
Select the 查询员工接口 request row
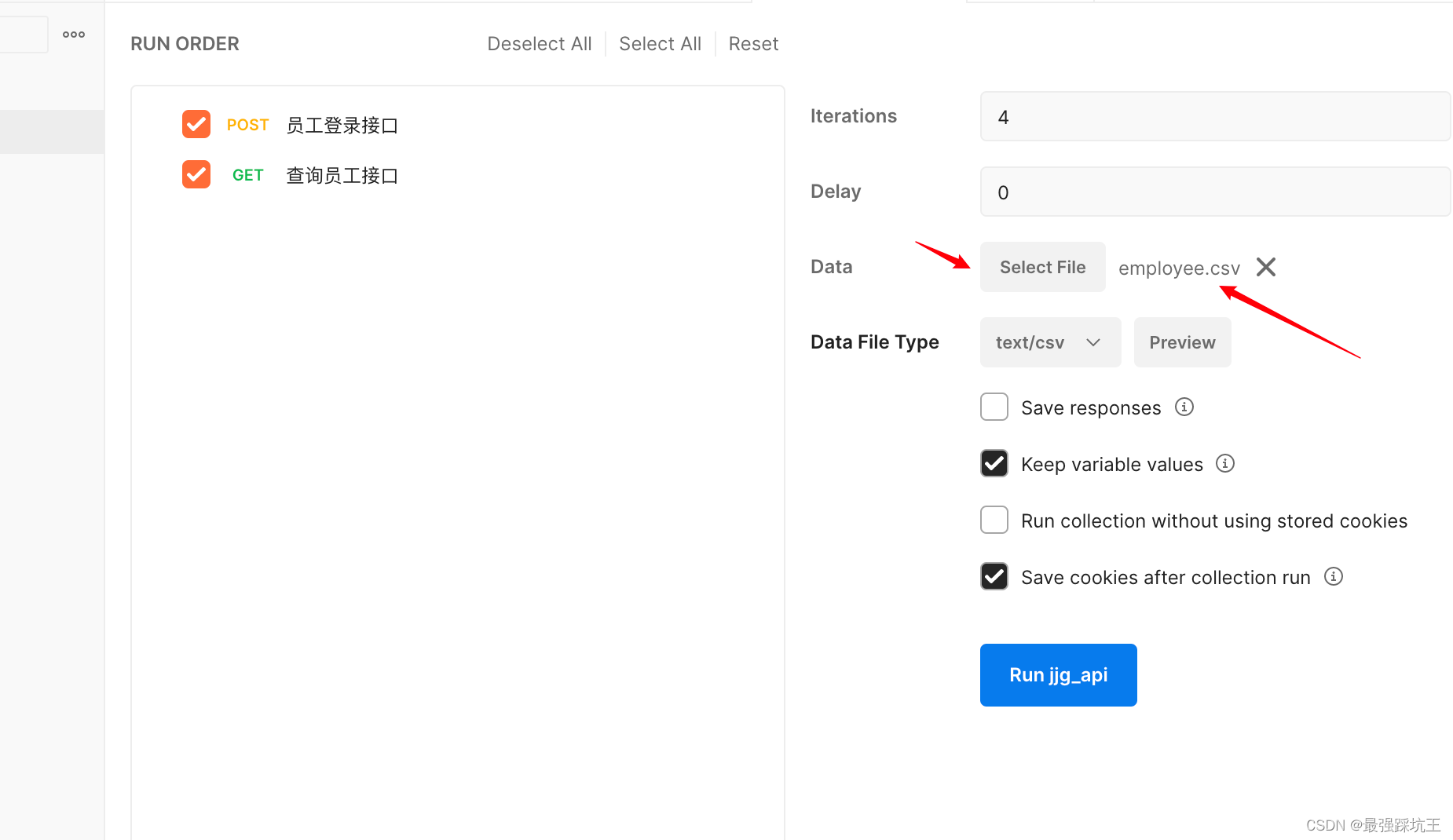342,175
